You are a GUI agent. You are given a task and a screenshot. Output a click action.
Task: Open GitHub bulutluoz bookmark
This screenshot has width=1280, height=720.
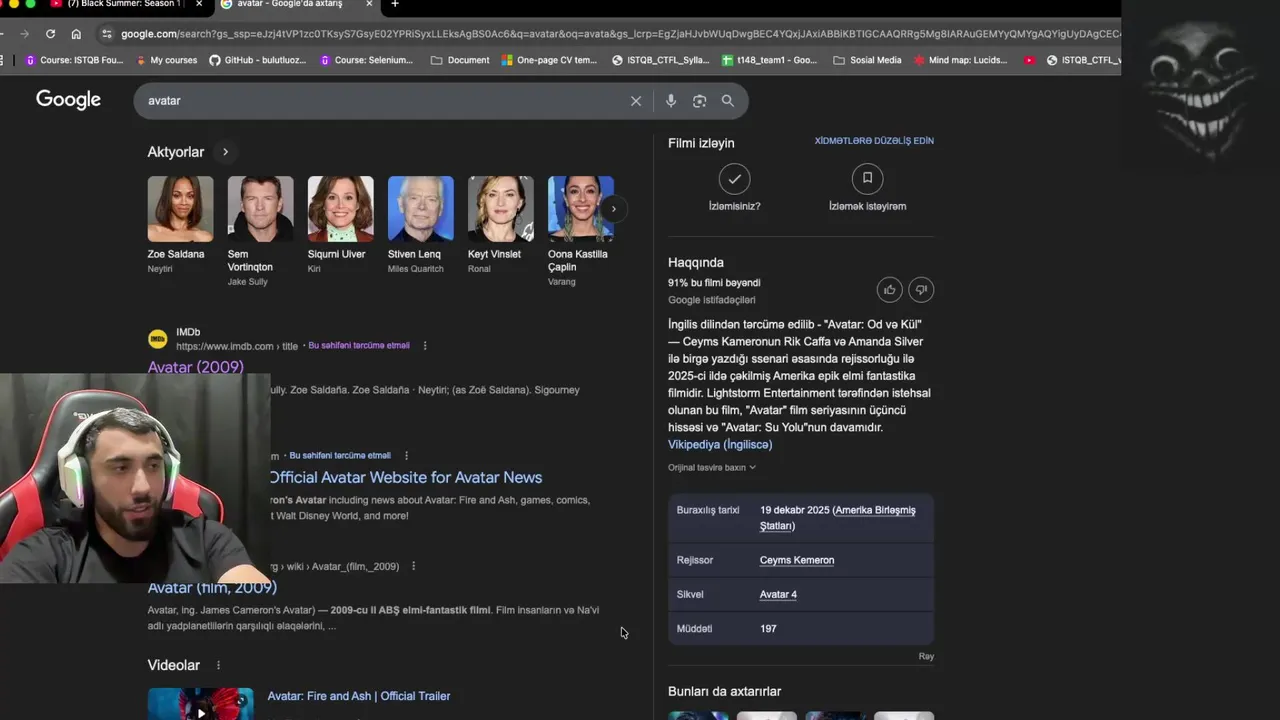258,60
